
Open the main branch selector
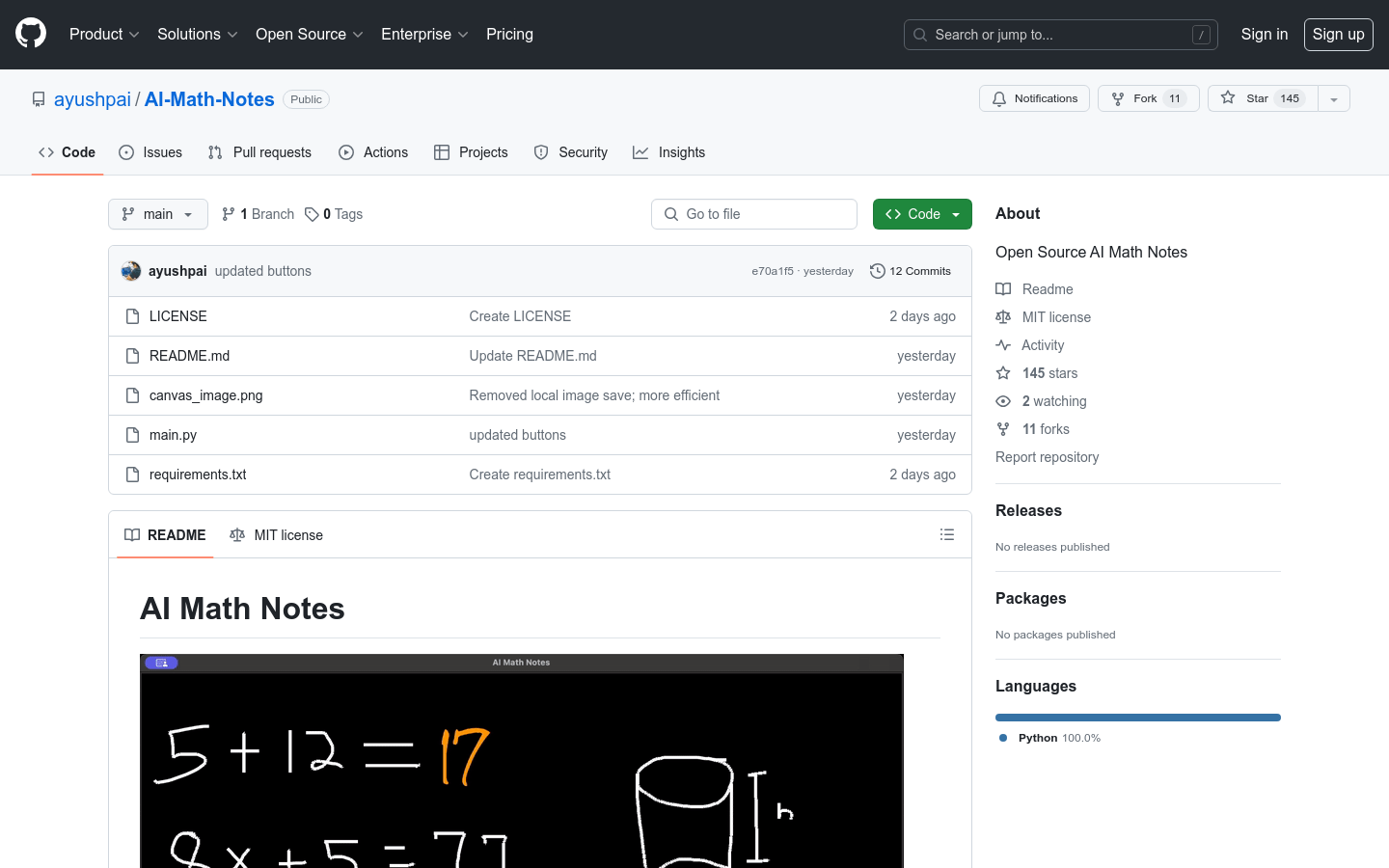point(158,214)
